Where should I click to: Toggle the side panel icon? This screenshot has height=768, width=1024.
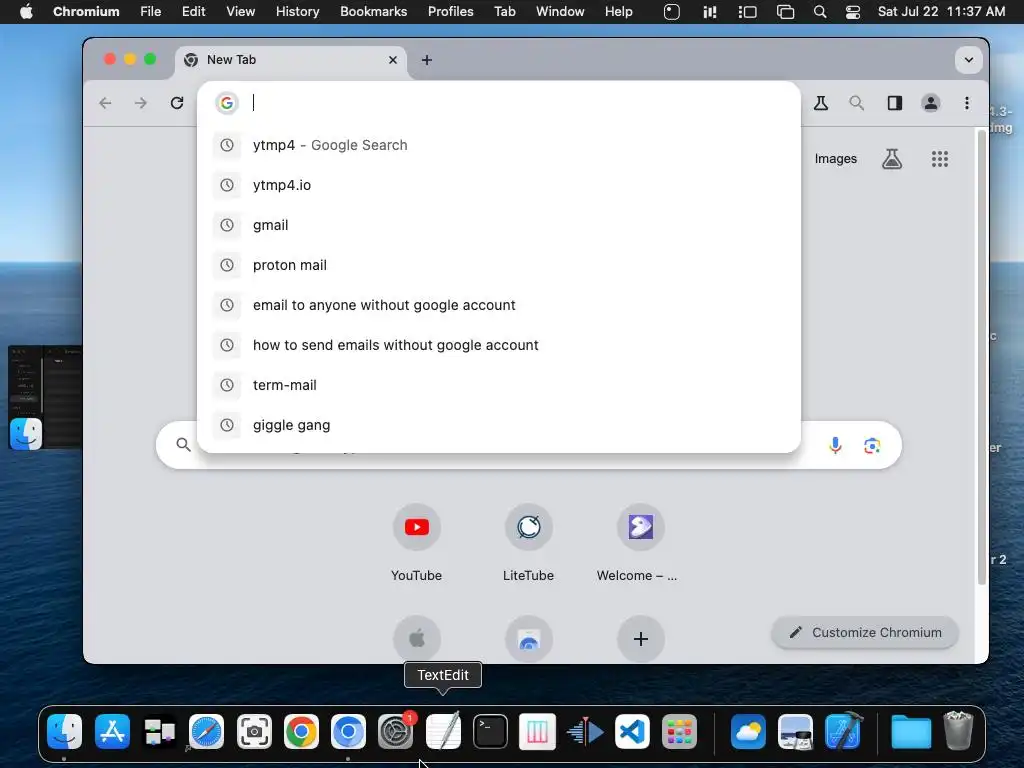(895, 103)
